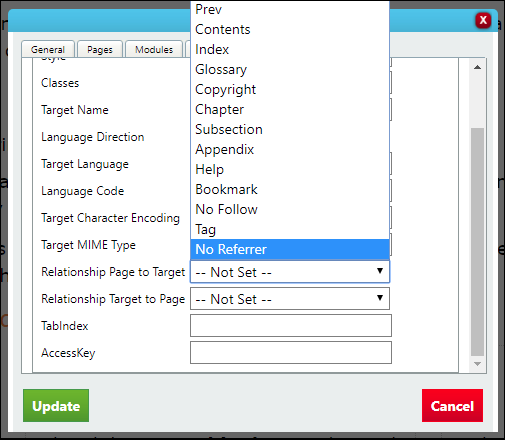Open the Relationship Target to Page dropdown
The height and width of the screenshot is (440, 505).
(x=290, y=299)
